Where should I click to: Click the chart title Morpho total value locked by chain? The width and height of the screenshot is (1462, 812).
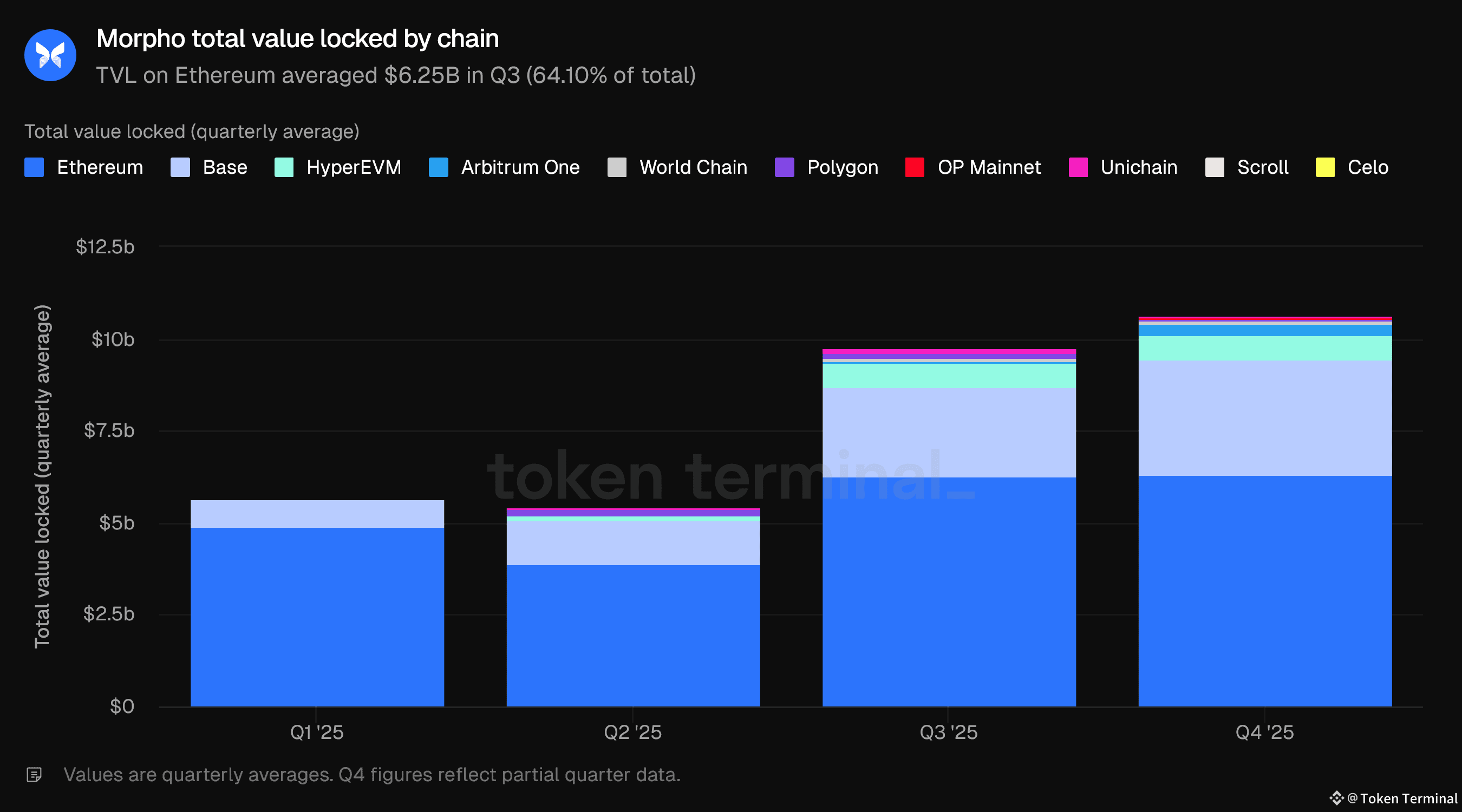click(297, 38)
